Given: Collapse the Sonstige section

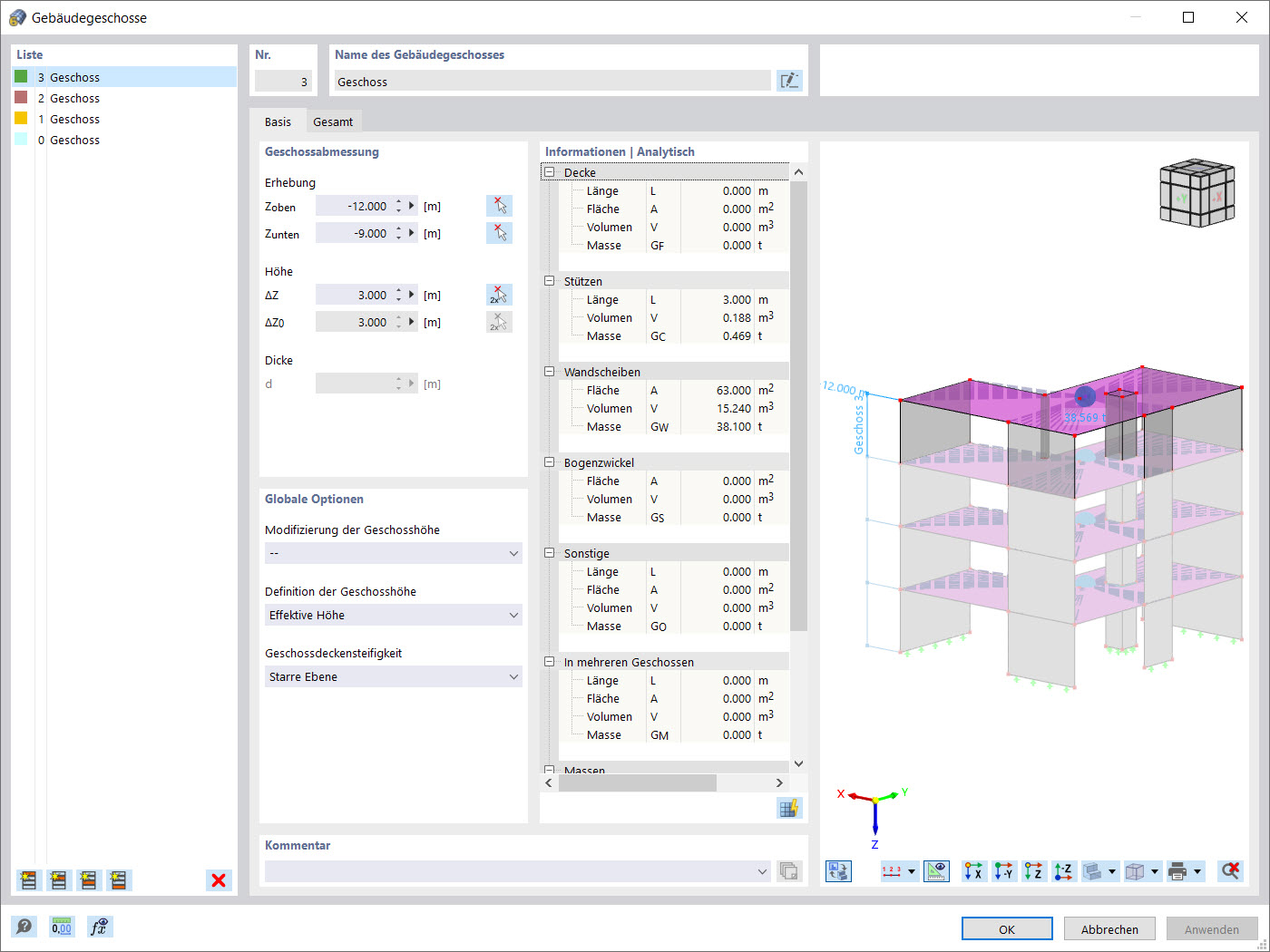Looking at the screenshot, I should click(x=549, y=553).
